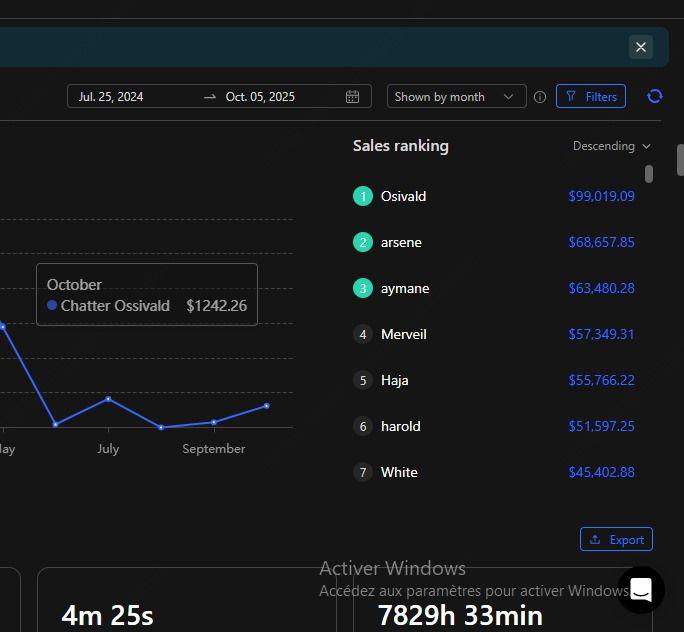This screenshot has width=684, height=632.
Task: Click the rank 4 badge for Merveil
Action: [362, 334]
